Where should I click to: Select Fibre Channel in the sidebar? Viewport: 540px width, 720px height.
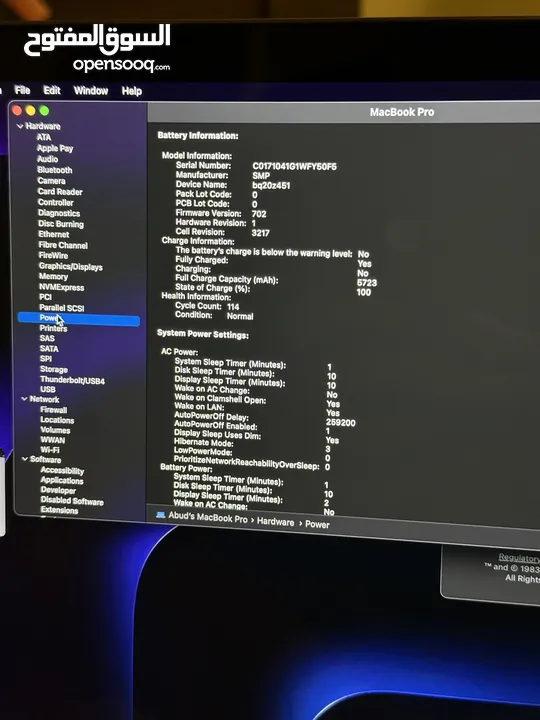(63, 245)
